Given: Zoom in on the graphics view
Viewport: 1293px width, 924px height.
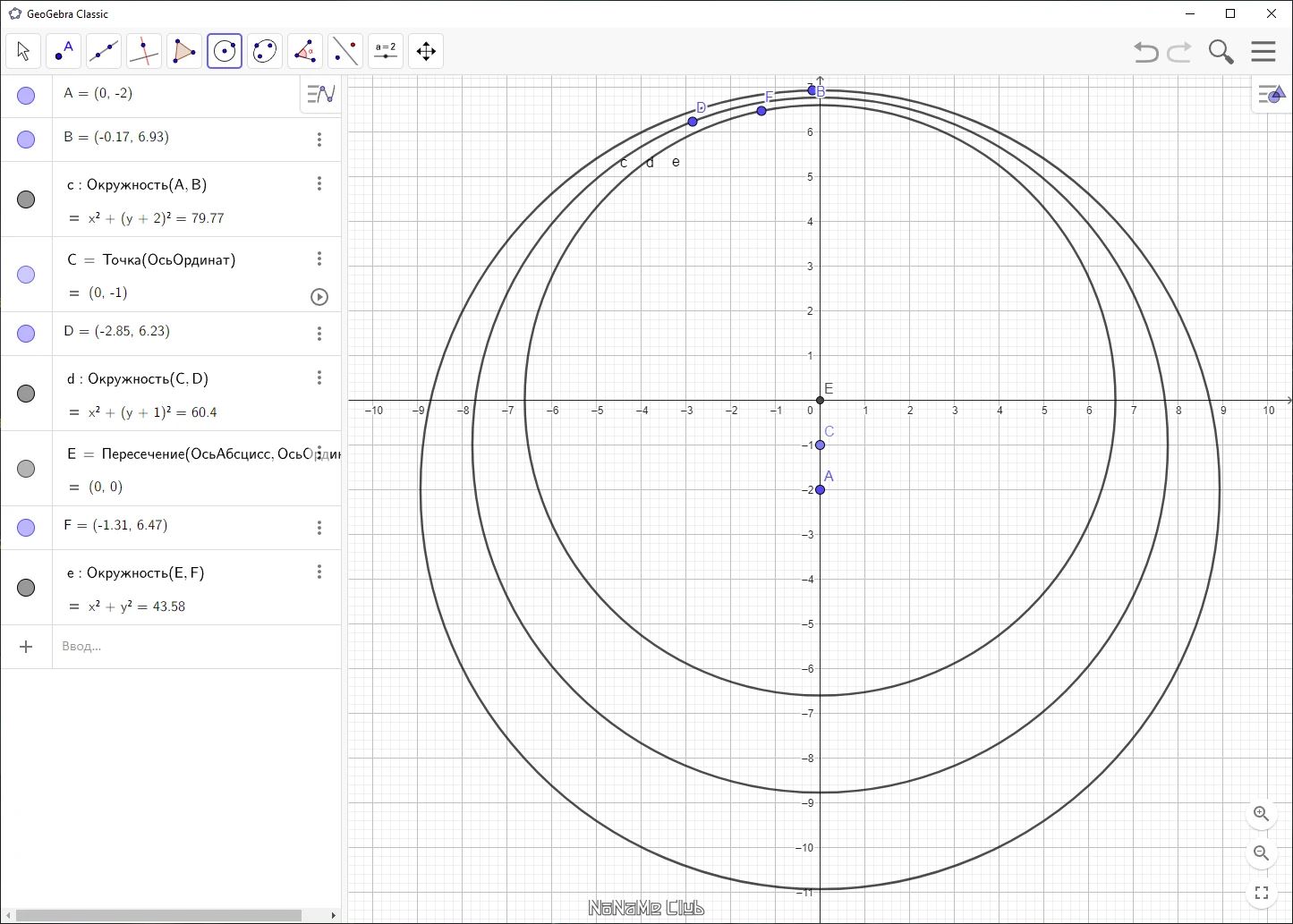Looking at the screenshot, I should pyautogui.click(x=1262, y=814).
